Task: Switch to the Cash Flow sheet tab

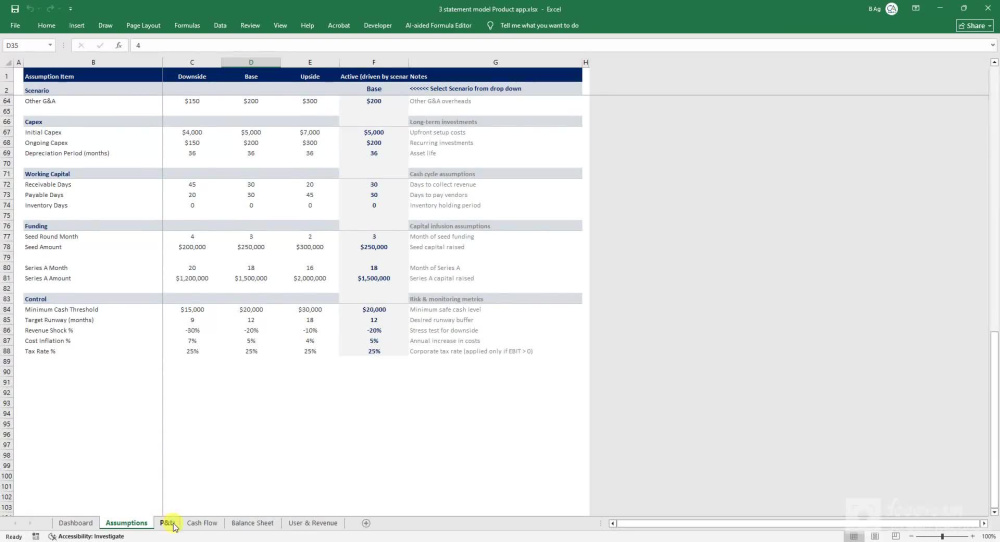Action: pyautogui.click(x=202, y=523)
